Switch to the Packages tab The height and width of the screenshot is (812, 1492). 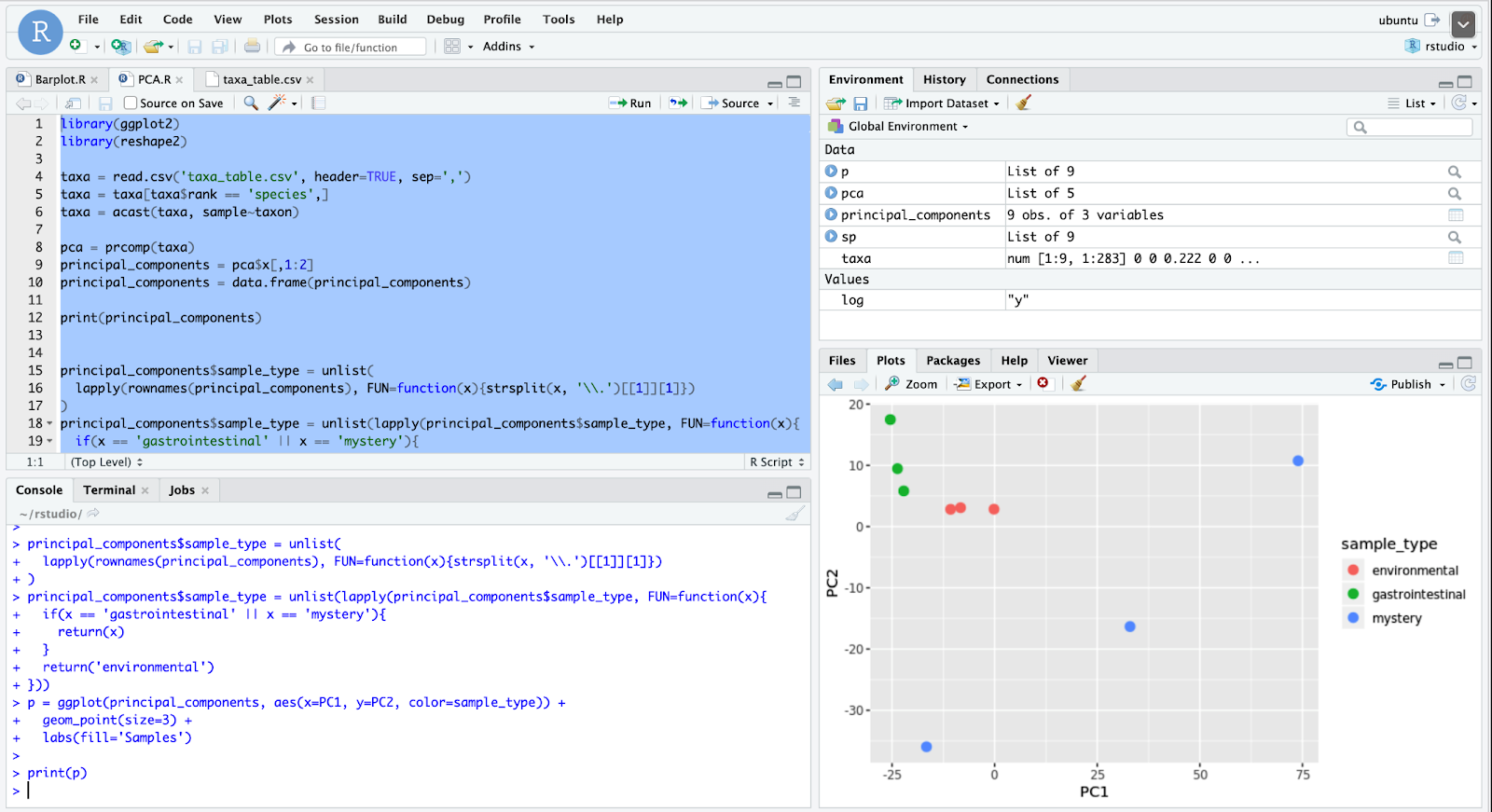tap(953, 360)
